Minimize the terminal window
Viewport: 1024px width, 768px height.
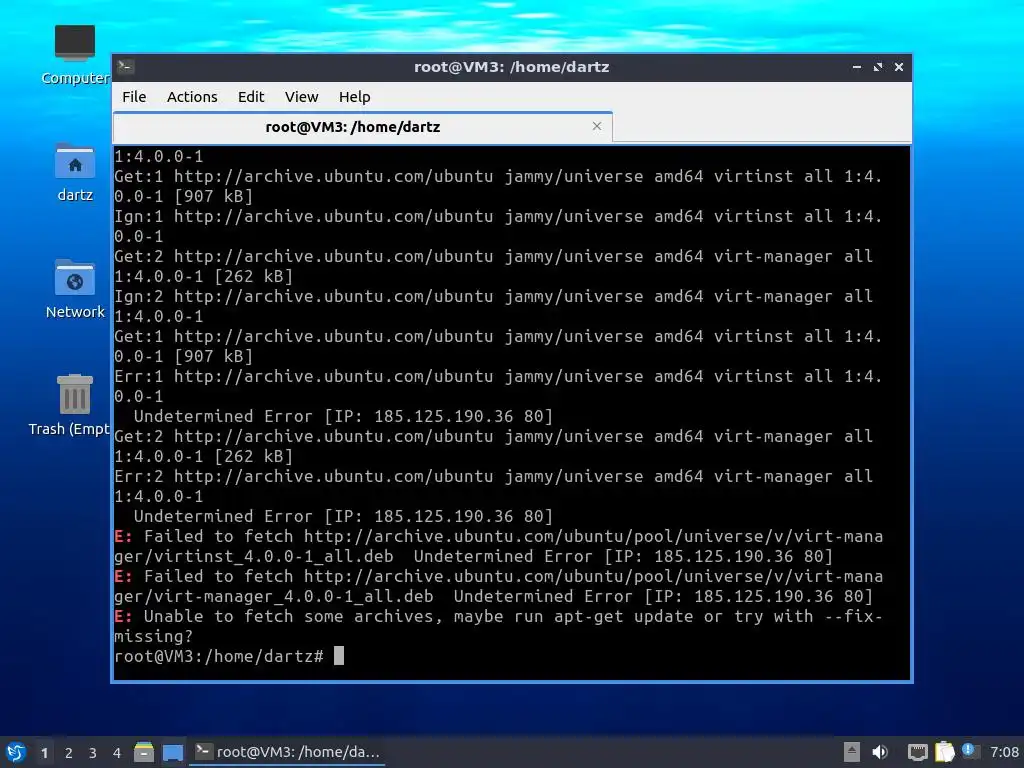point(857,67)
